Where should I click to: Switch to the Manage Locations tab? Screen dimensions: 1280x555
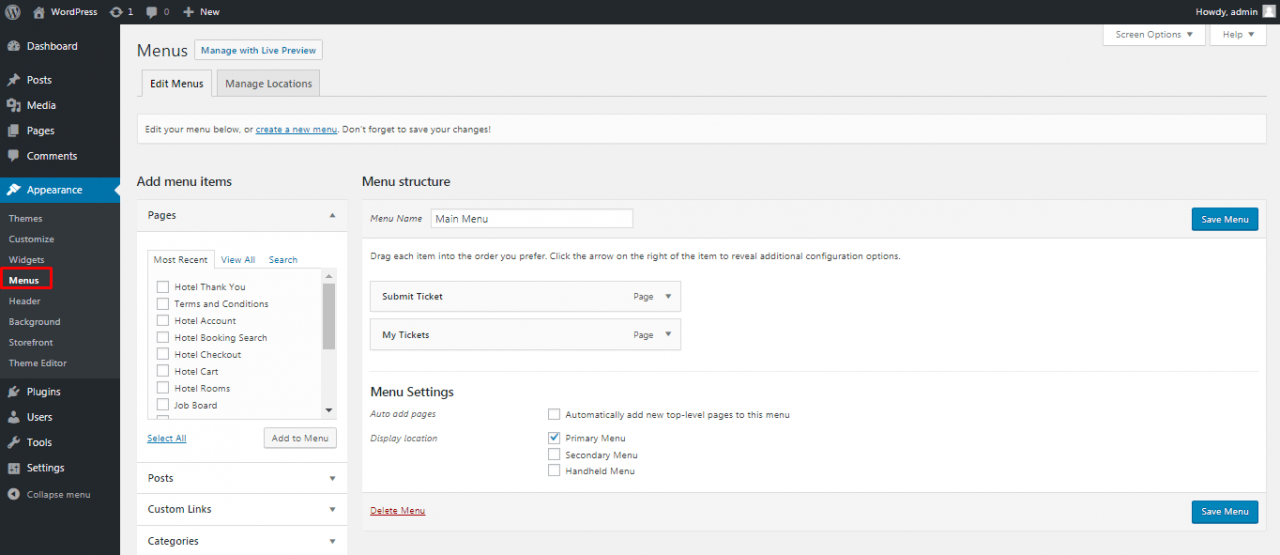[268, 84]
